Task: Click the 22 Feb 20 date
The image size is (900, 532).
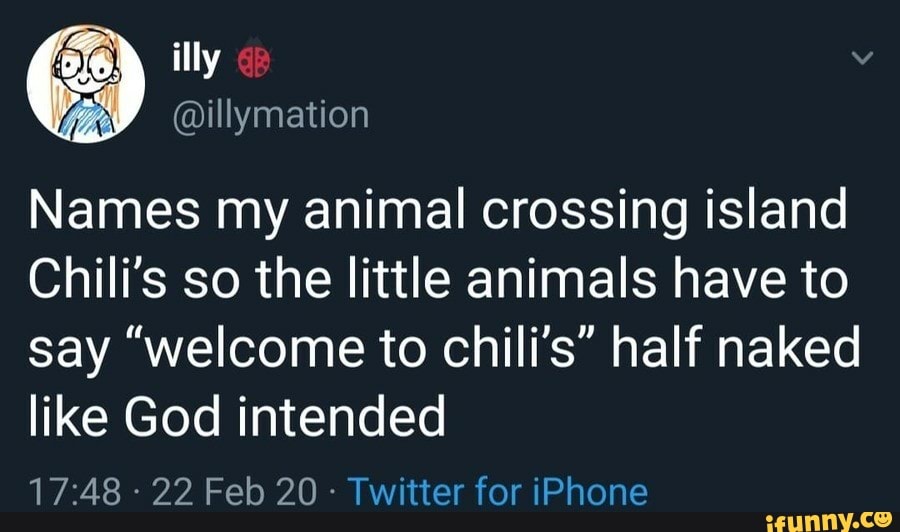Action: click(x=234, y=492)
